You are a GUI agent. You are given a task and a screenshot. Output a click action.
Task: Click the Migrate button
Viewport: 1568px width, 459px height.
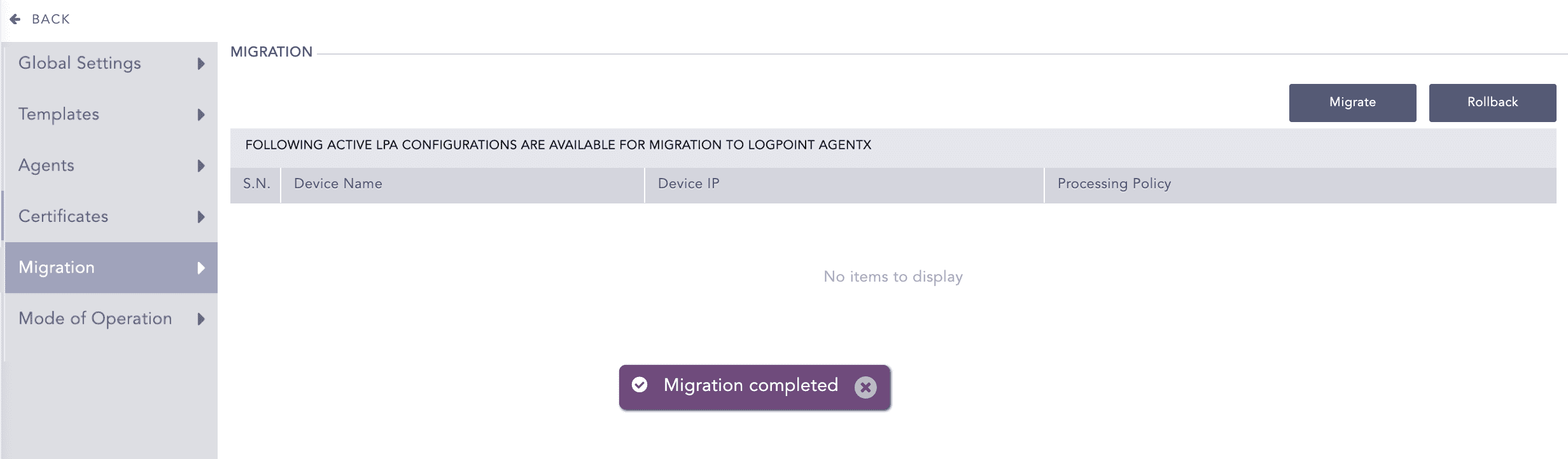(x=1352, y=102)
